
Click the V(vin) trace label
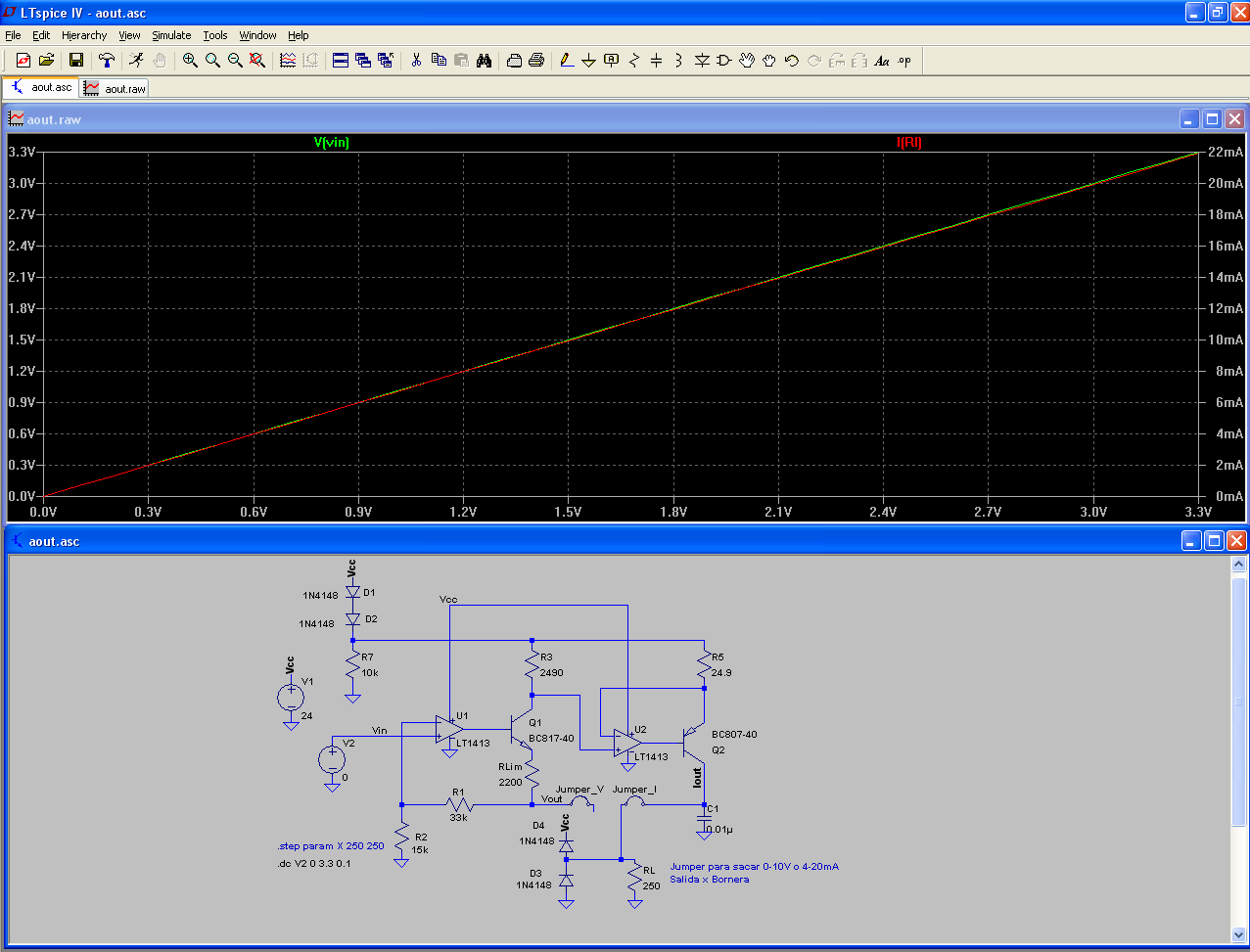coord(331,143)
